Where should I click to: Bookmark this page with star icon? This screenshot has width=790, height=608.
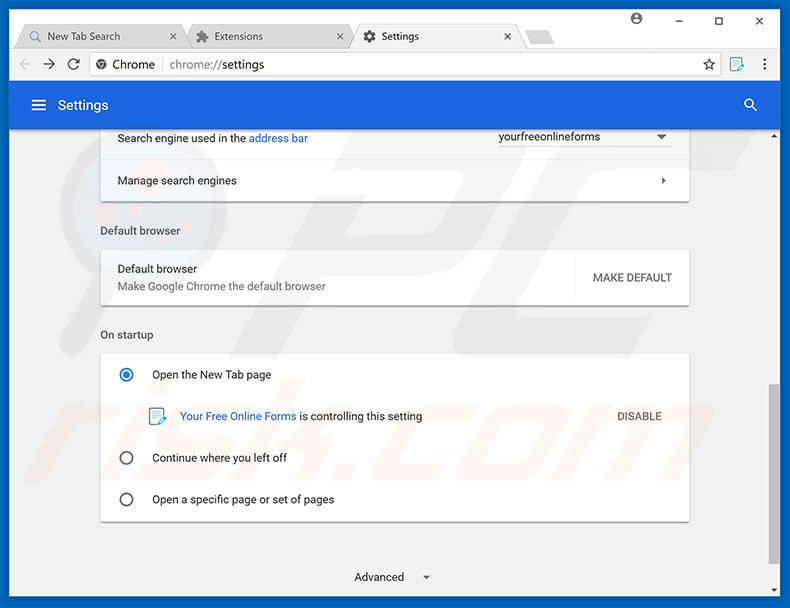(709, 64)
